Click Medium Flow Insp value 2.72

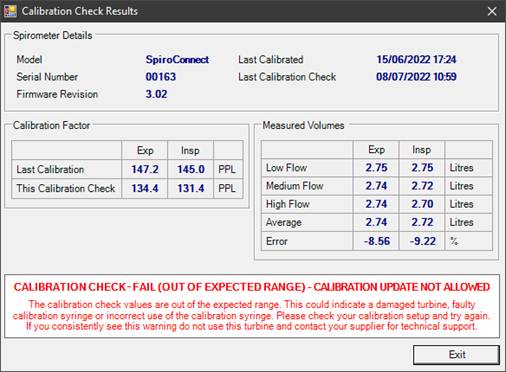422,186
